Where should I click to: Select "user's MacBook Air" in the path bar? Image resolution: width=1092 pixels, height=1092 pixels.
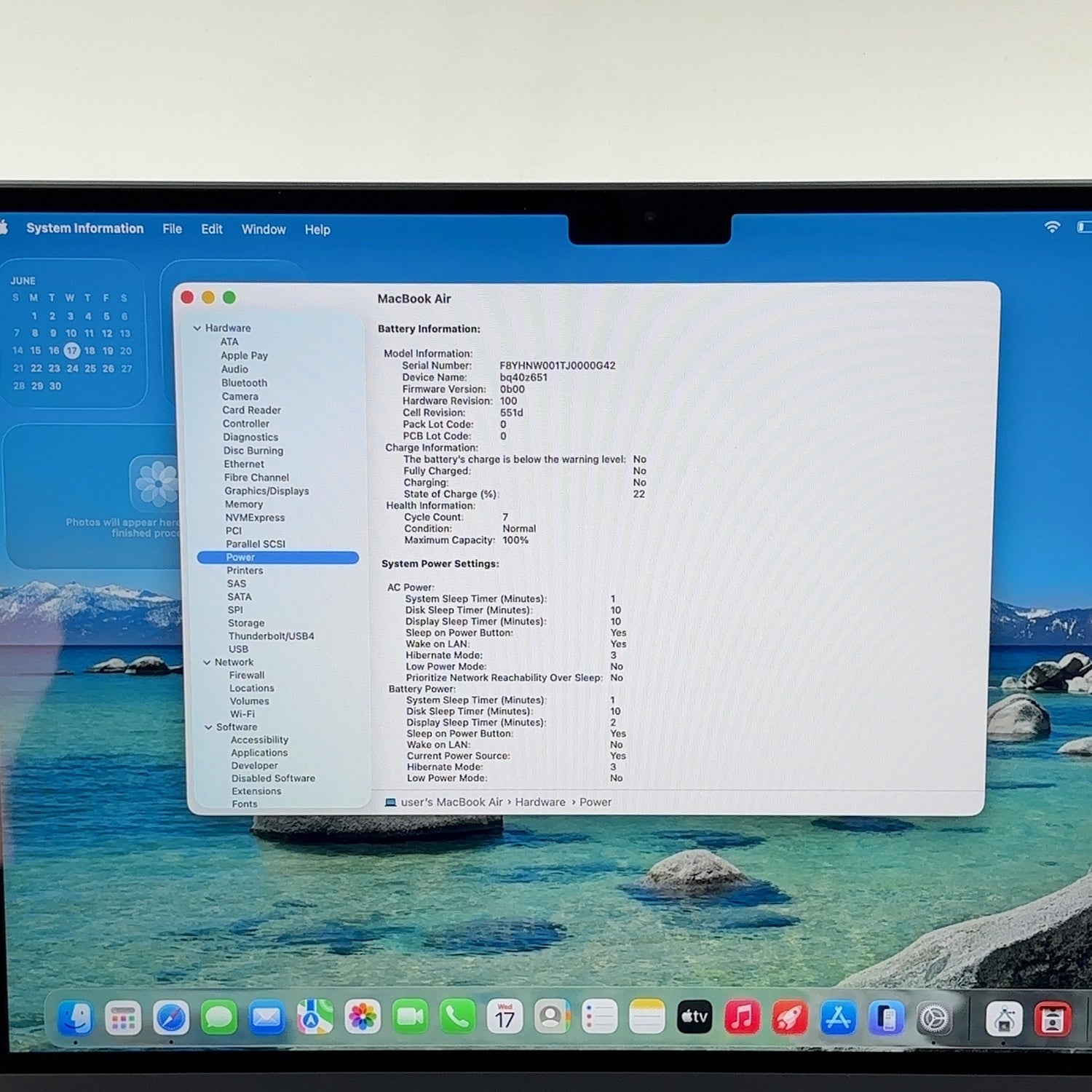451,802
